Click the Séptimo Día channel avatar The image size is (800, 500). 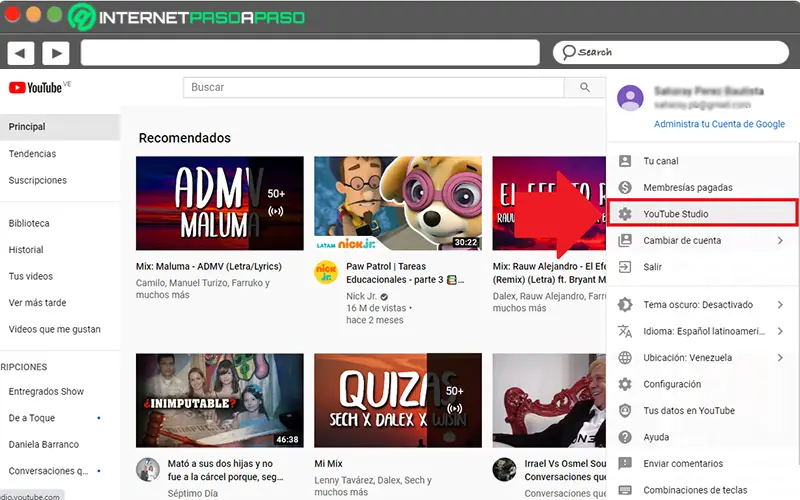[x=148, y=469]
